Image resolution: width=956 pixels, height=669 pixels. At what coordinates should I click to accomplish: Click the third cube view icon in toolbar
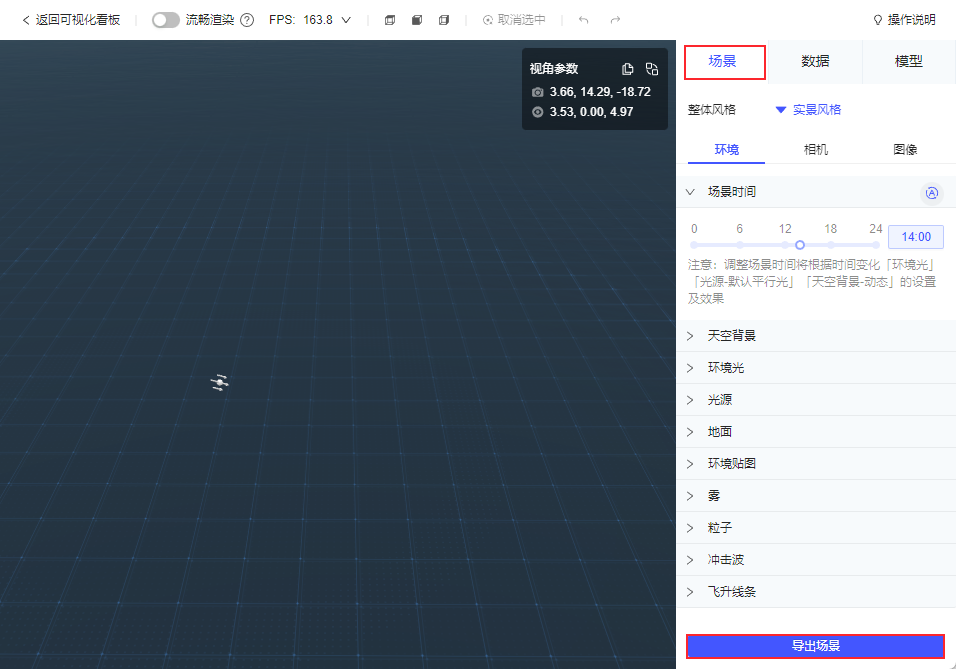tap(444, 20)
